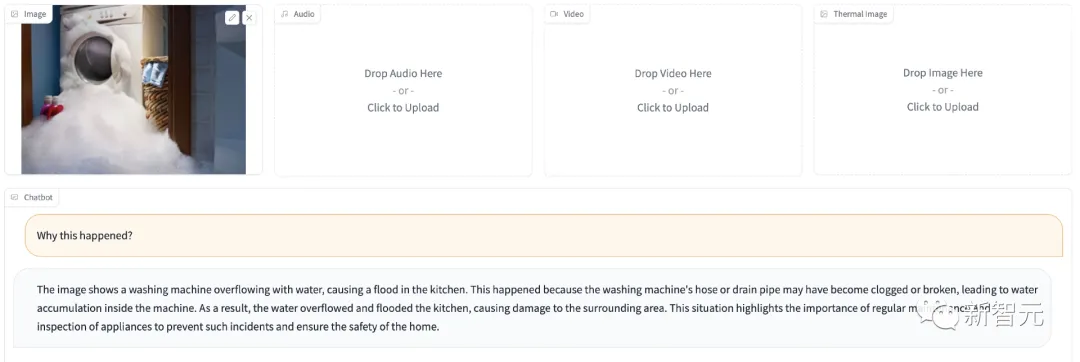Click the picture icon beside Thermal Image
Screen dimensions: 1080x362
[824, 14]
